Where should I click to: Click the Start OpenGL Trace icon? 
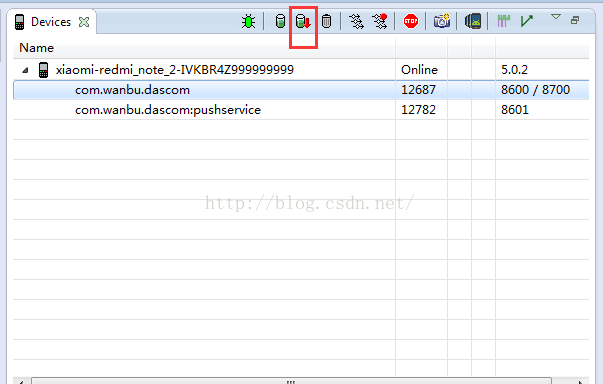tap(526, 21)
